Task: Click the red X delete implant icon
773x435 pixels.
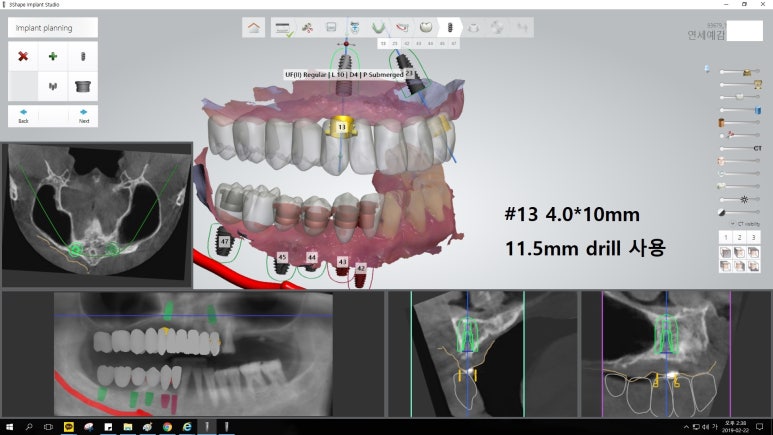Action: pos(23,57)
